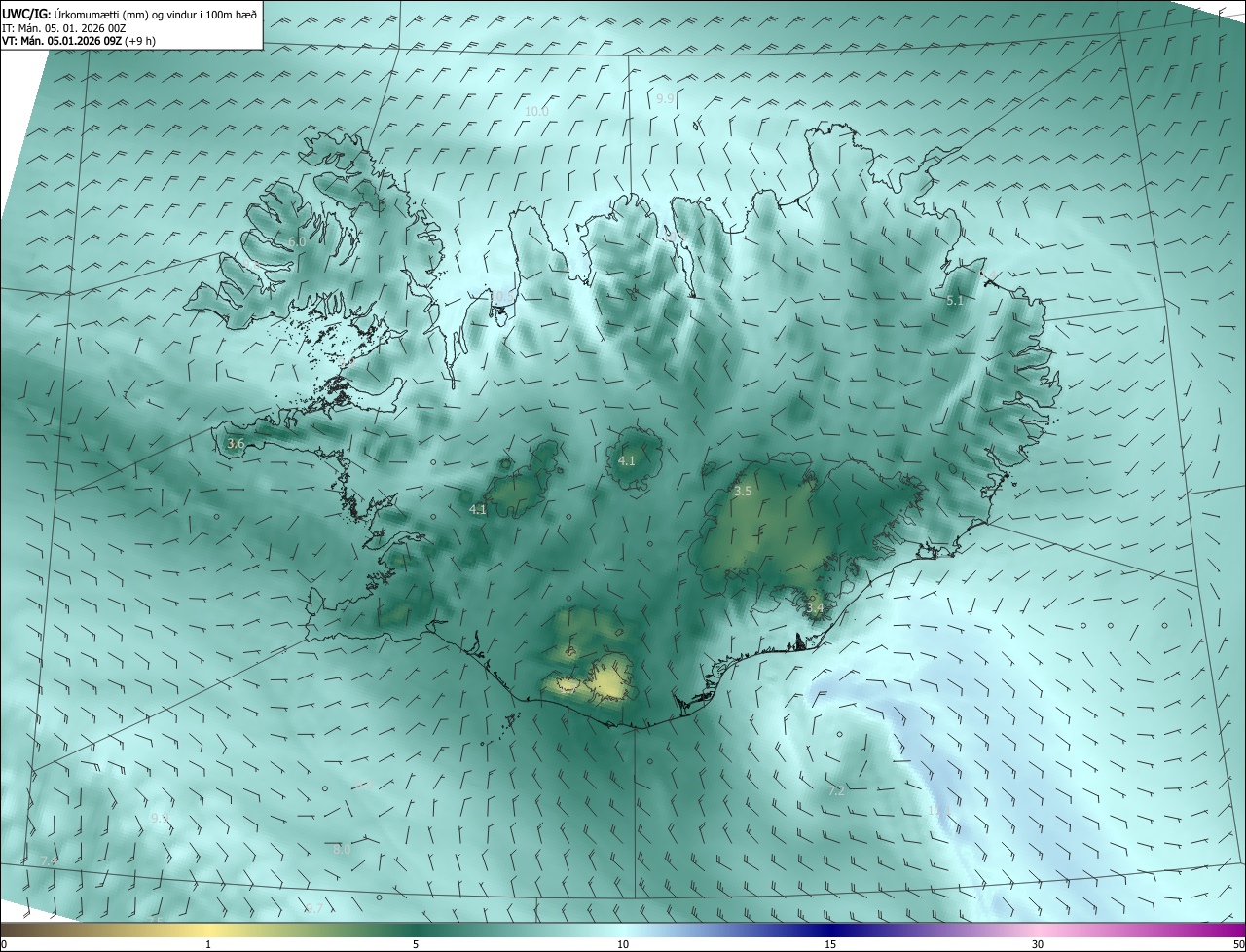Click the "UWC/IG:" heading in the title box

click(x=25, y=14)
